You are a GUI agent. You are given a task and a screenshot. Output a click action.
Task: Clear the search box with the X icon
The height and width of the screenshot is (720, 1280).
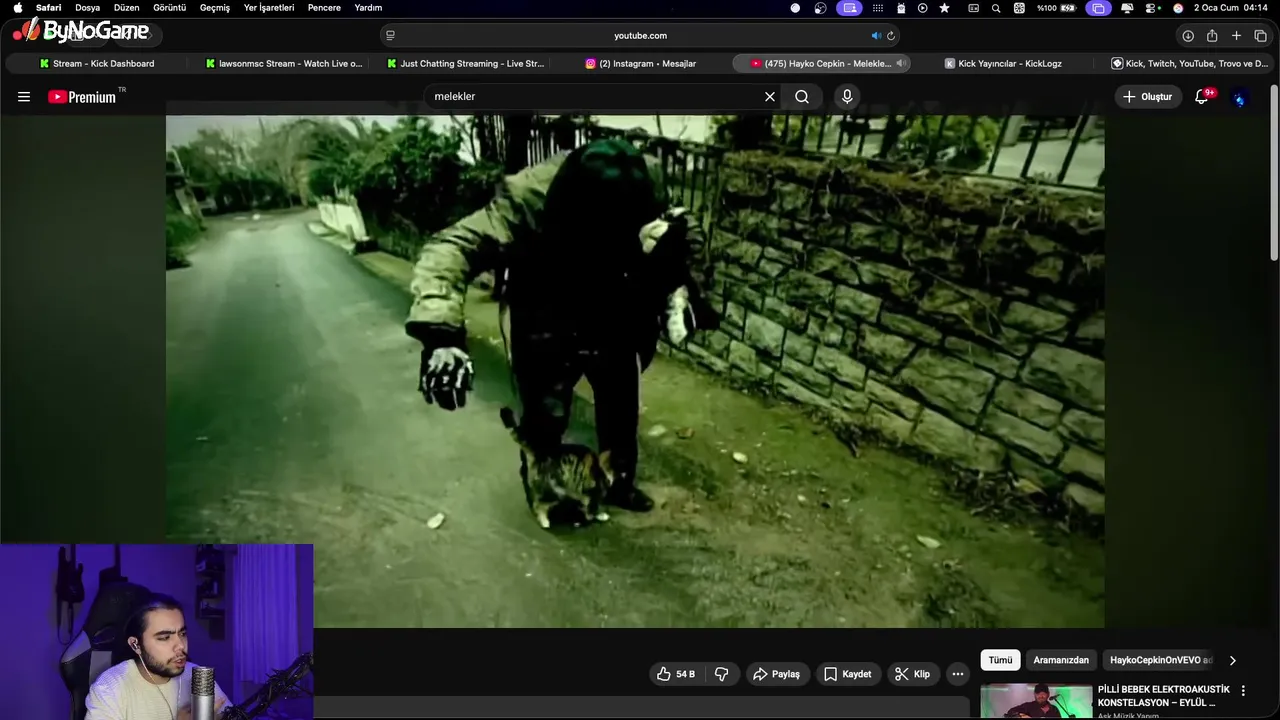[x=770, y=97]
